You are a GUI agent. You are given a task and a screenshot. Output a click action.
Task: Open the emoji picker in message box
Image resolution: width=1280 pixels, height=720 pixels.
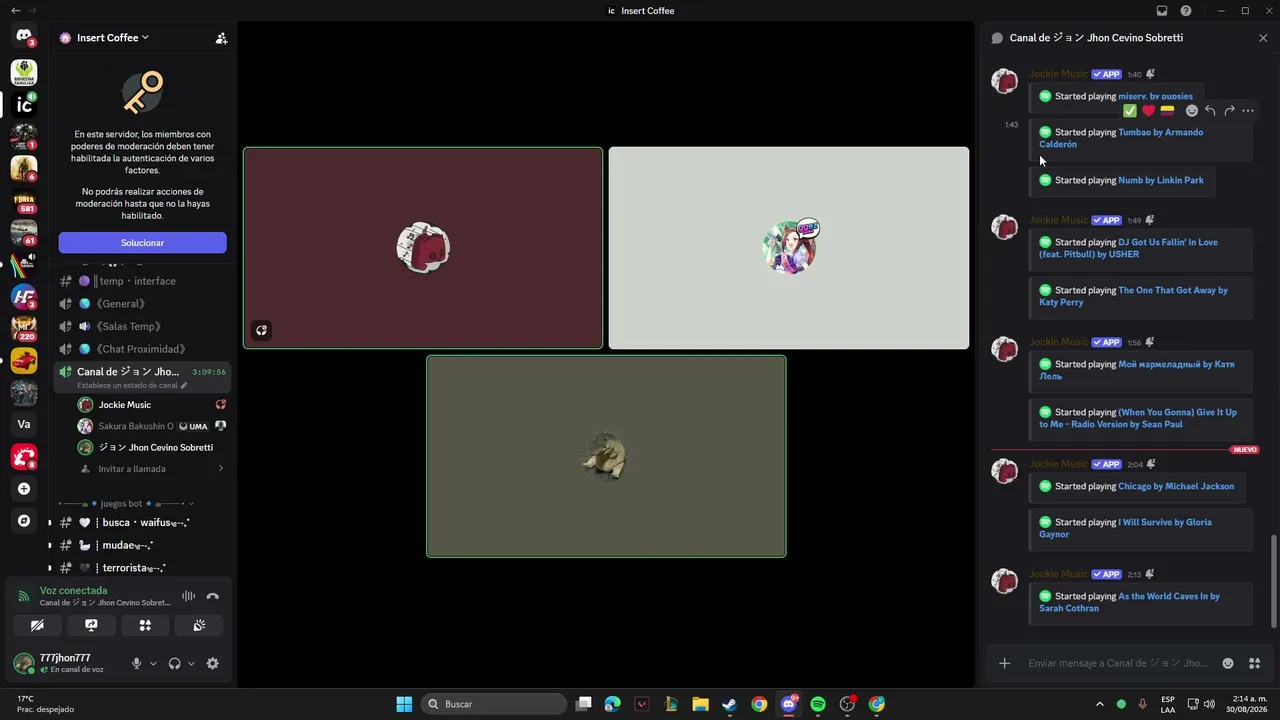pos(1228,663)
